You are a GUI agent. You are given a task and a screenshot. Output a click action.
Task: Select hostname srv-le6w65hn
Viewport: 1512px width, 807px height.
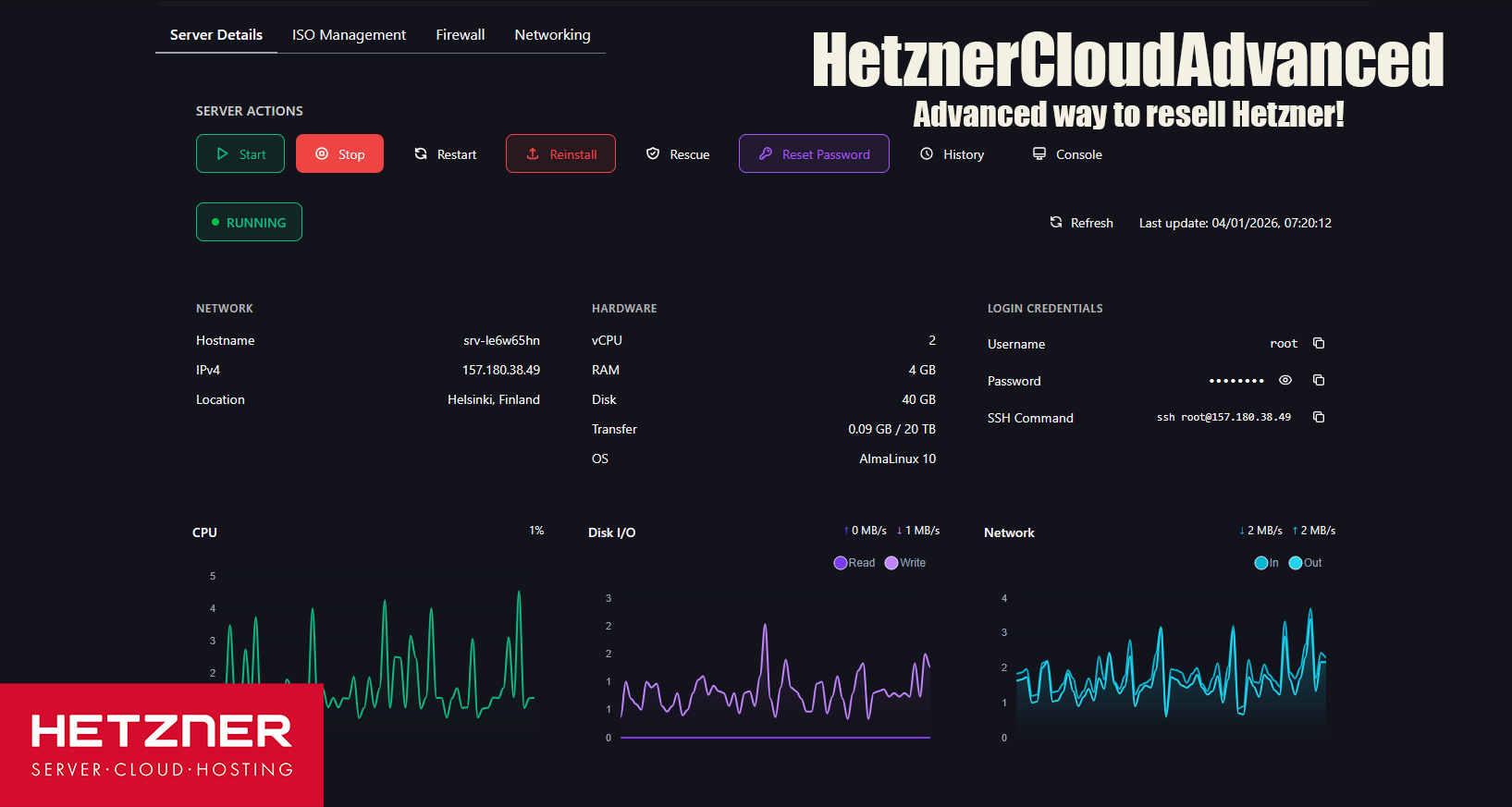click(x=501, y=340)
